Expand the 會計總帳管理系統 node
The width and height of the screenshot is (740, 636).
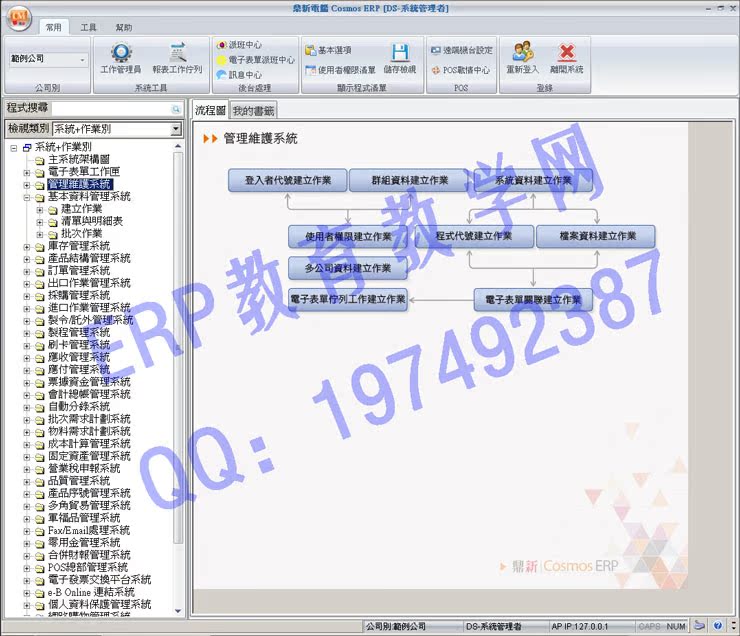[x=27, y=395]
